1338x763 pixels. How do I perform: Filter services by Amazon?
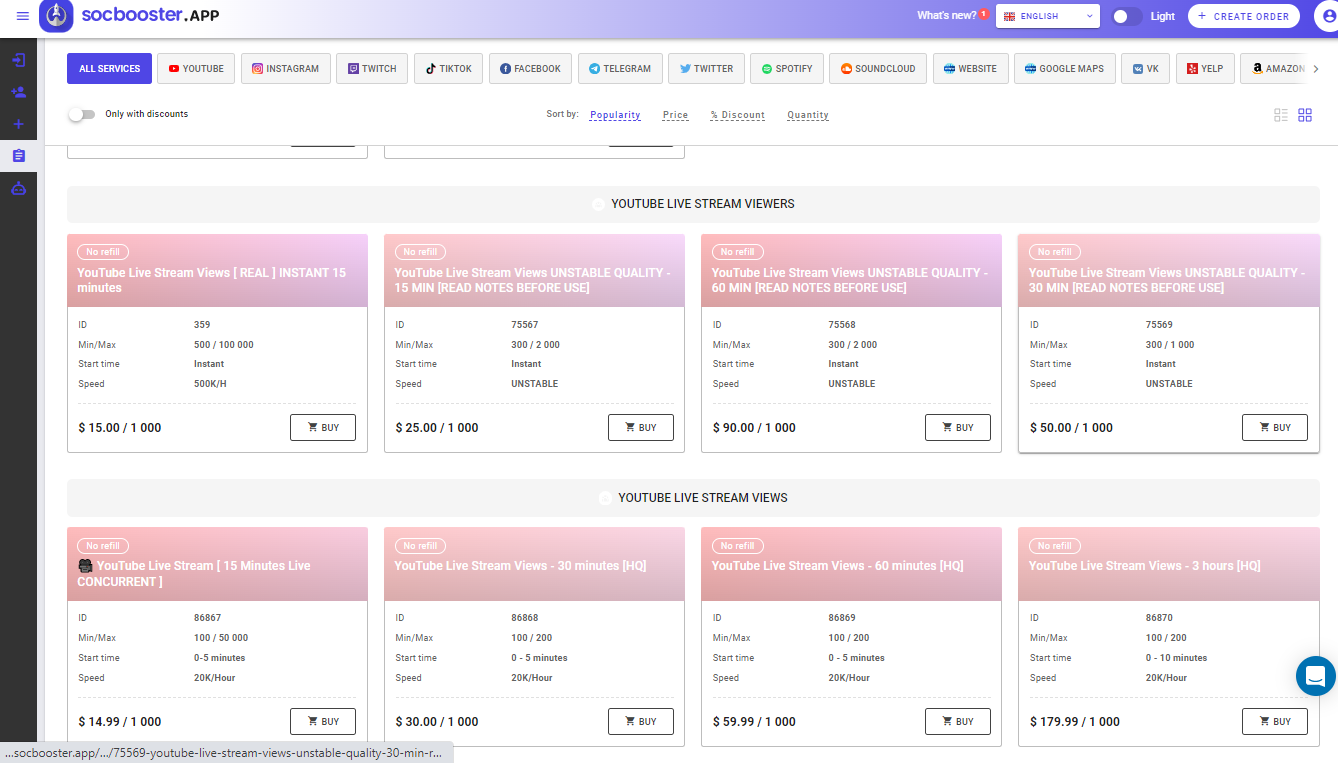[x=1274, y=69]
